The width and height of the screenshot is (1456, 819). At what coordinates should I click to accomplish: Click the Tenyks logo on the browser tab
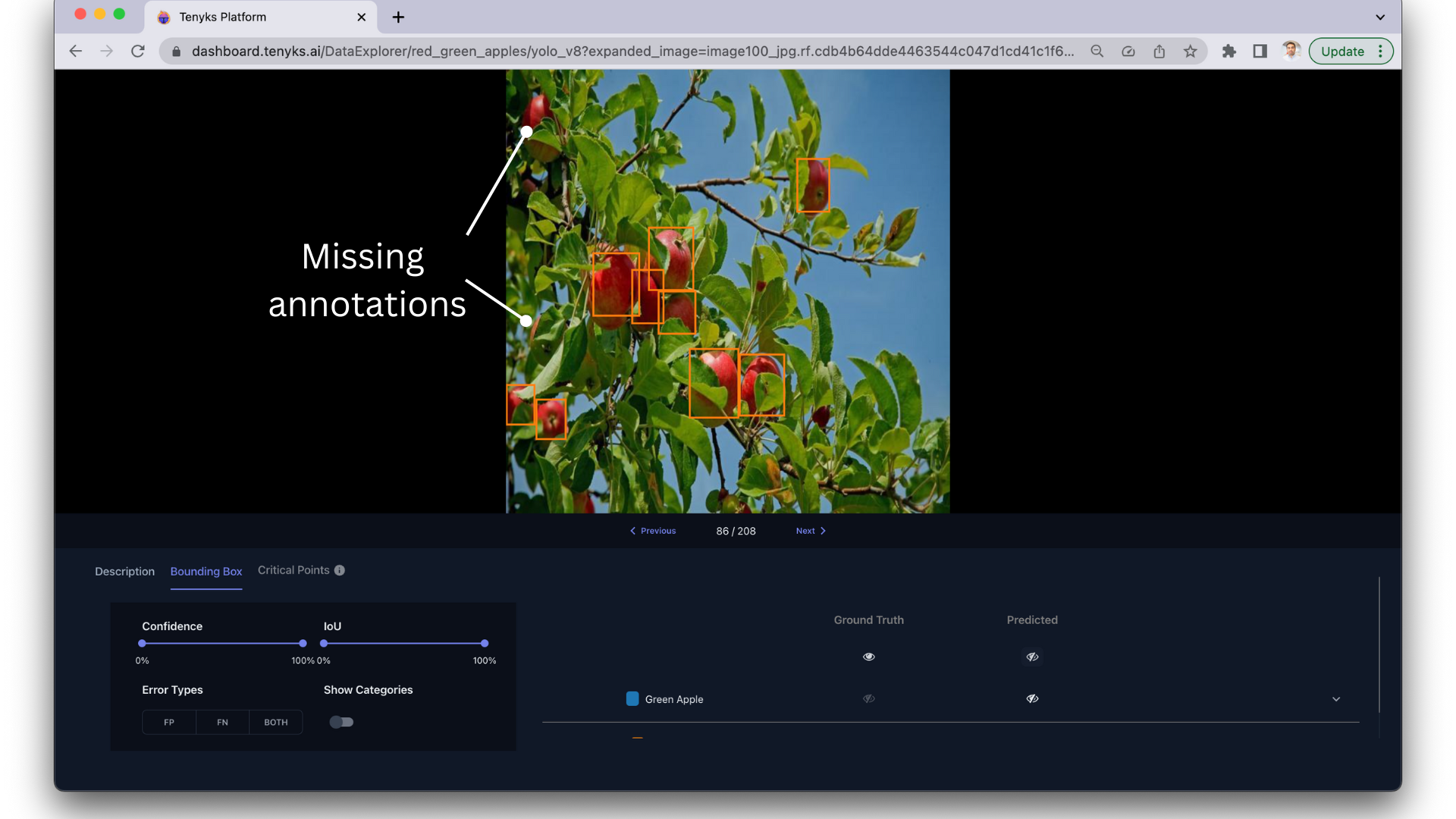click(x=163, y=17)
